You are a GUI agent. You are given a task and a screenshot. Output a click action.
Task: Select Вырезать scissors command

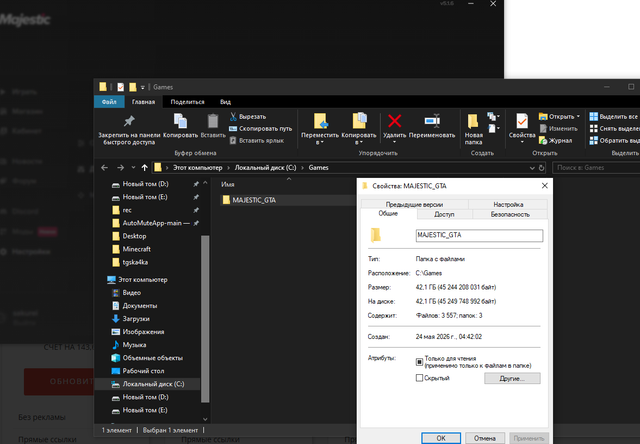pyautogui.click(x=248, y=117)
